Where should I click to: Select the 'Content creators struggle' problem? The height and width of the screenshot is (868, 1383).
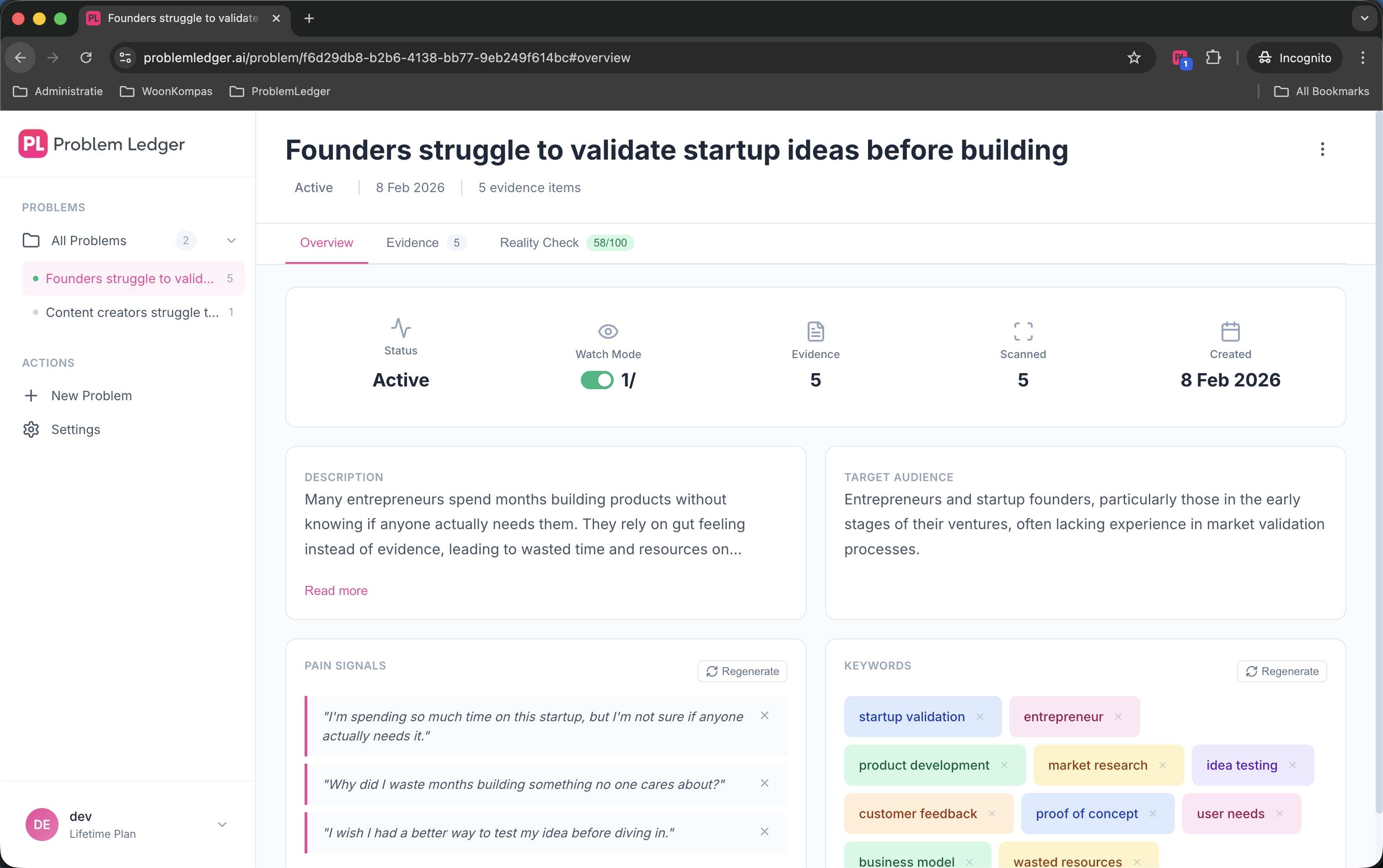[133, 312]
